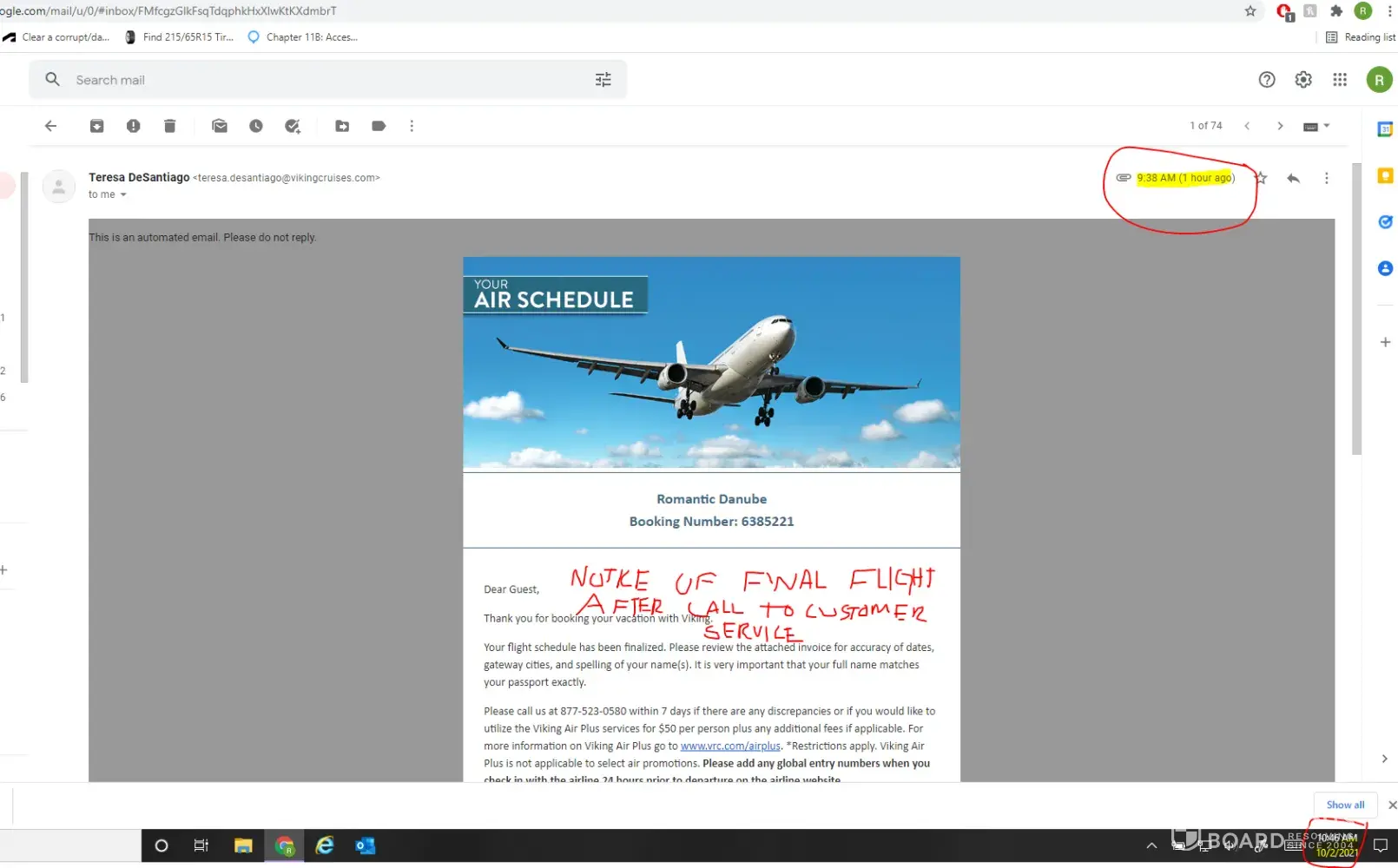
Task: Bookmark this page with the star icon
Action: [1250, 11]
